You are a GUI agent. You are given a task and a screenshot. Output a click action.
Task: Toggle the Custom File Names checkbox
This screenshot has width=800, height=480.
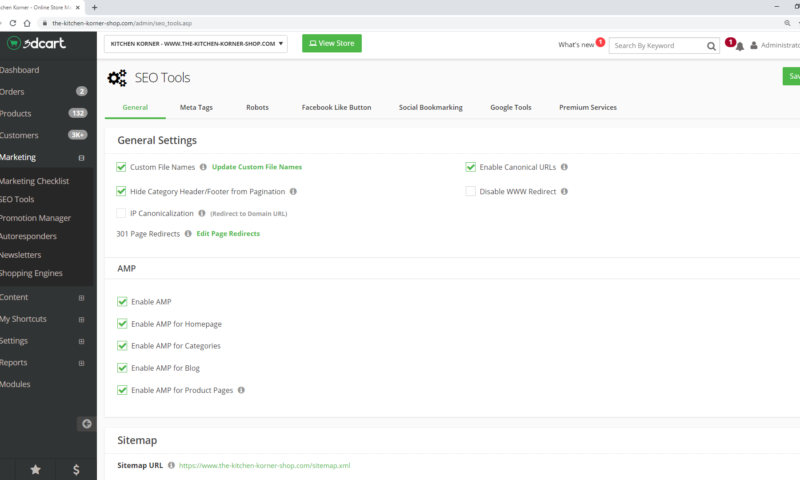(x=122, y=167)
